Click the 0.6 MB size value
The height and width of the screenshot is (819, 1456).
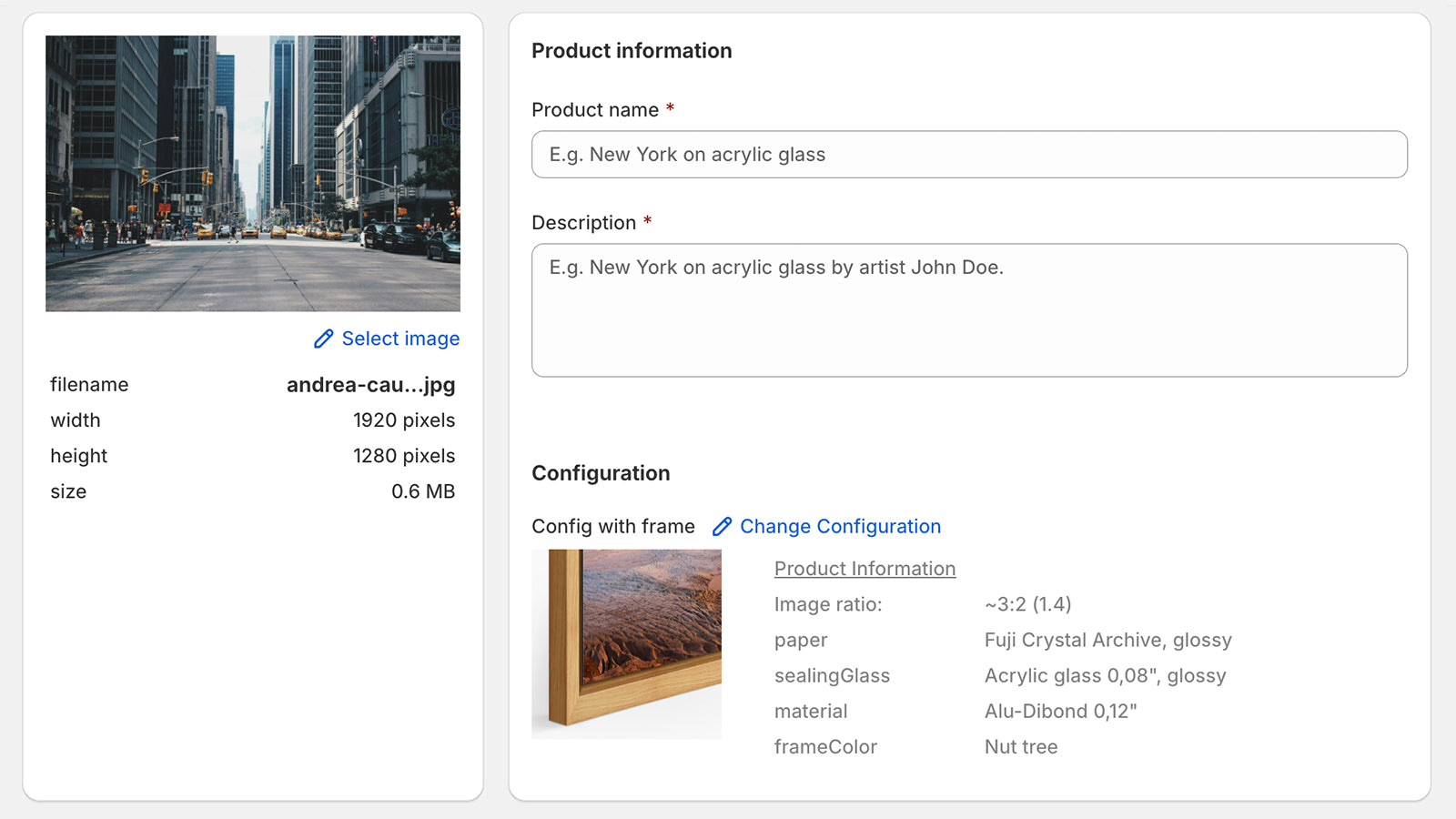click(423, 491)
